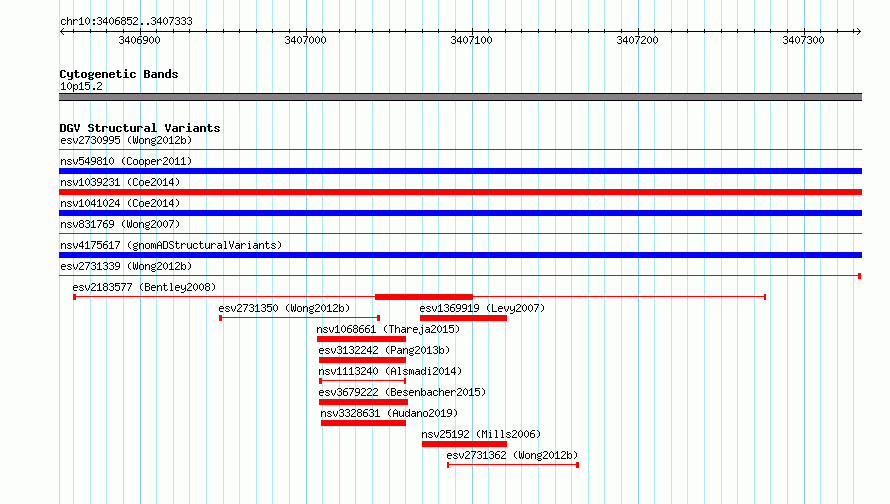The width and height of the screenshot is (890, 504).
Task: Open the nsv4175617 (gnomADStructuralVariants) label
Action: 171,245
